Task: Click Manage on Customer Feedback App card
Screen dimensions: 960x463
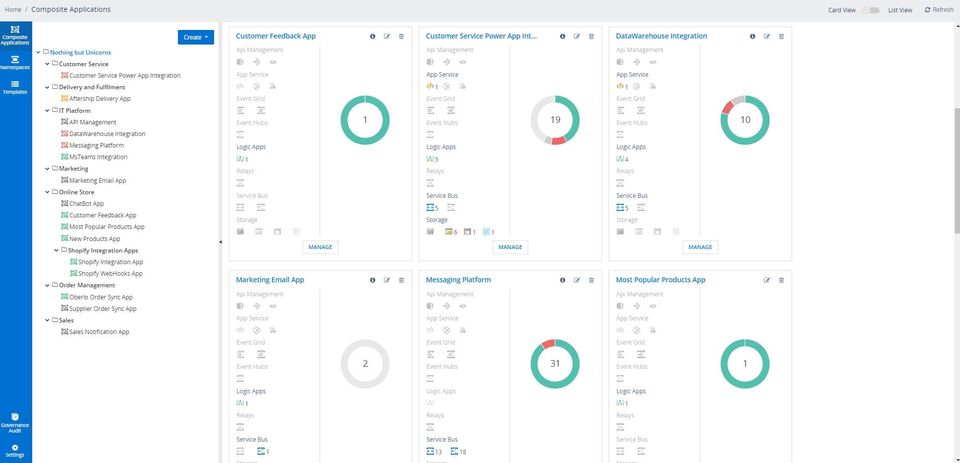Action: point(320,247)
